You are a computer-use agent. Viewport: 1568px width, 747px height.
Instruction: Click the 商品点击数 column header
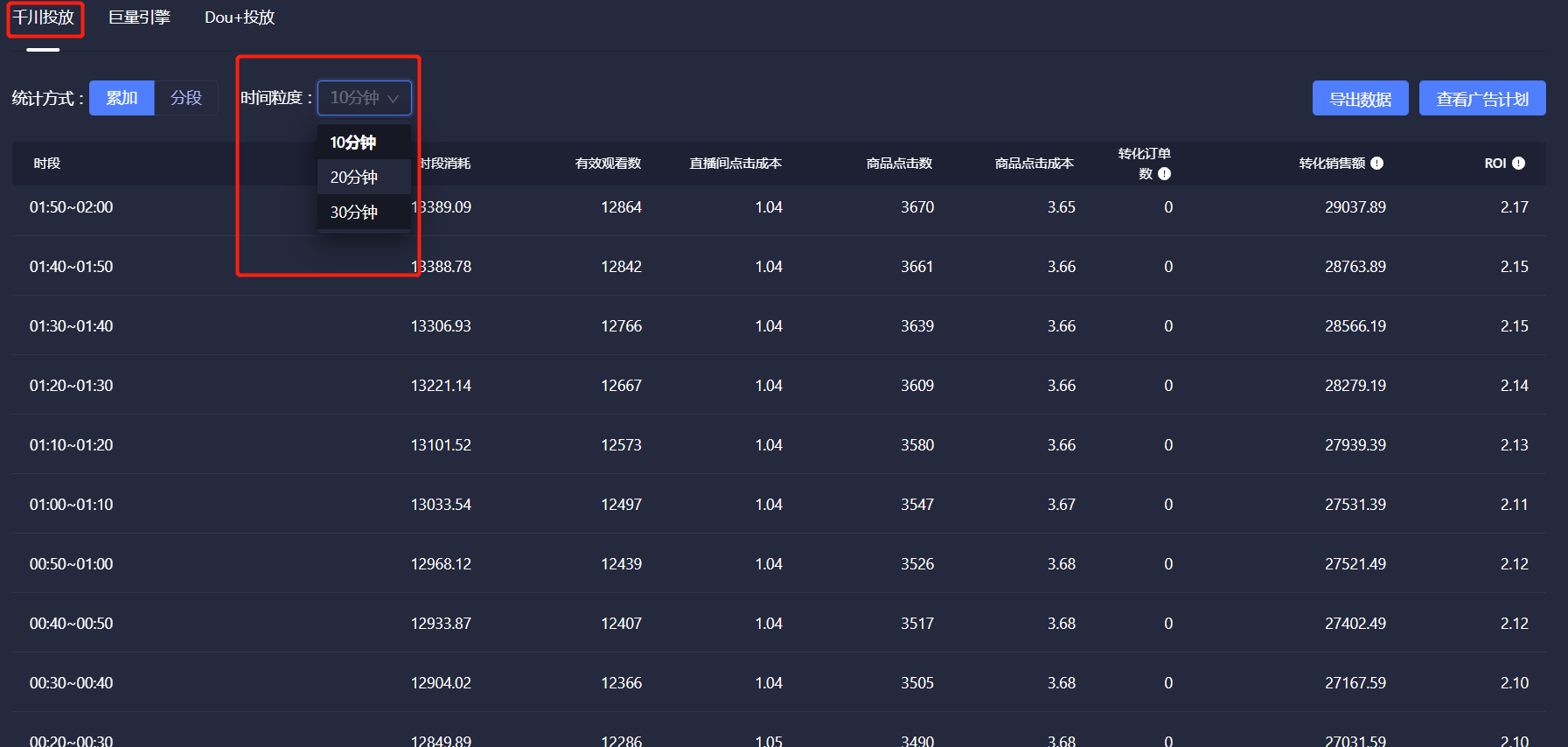pyautogui.click(x=899, y=164)
